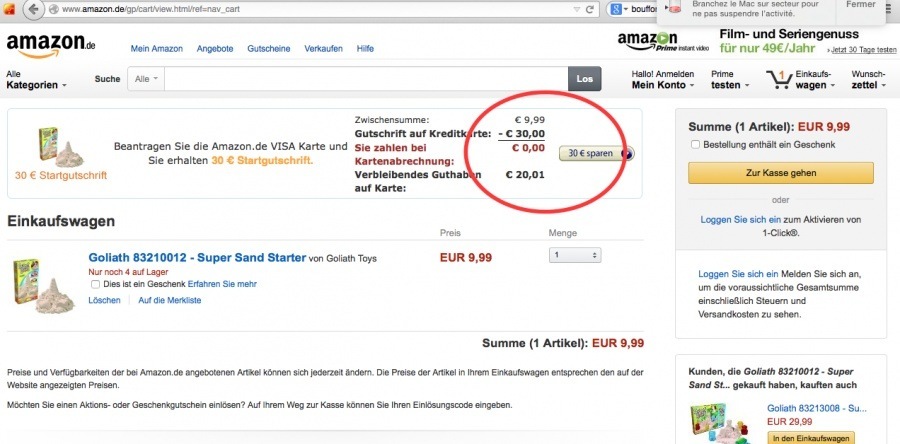Click the Amazon.de logo
This screenshot has width=900, height=444.
51,46
